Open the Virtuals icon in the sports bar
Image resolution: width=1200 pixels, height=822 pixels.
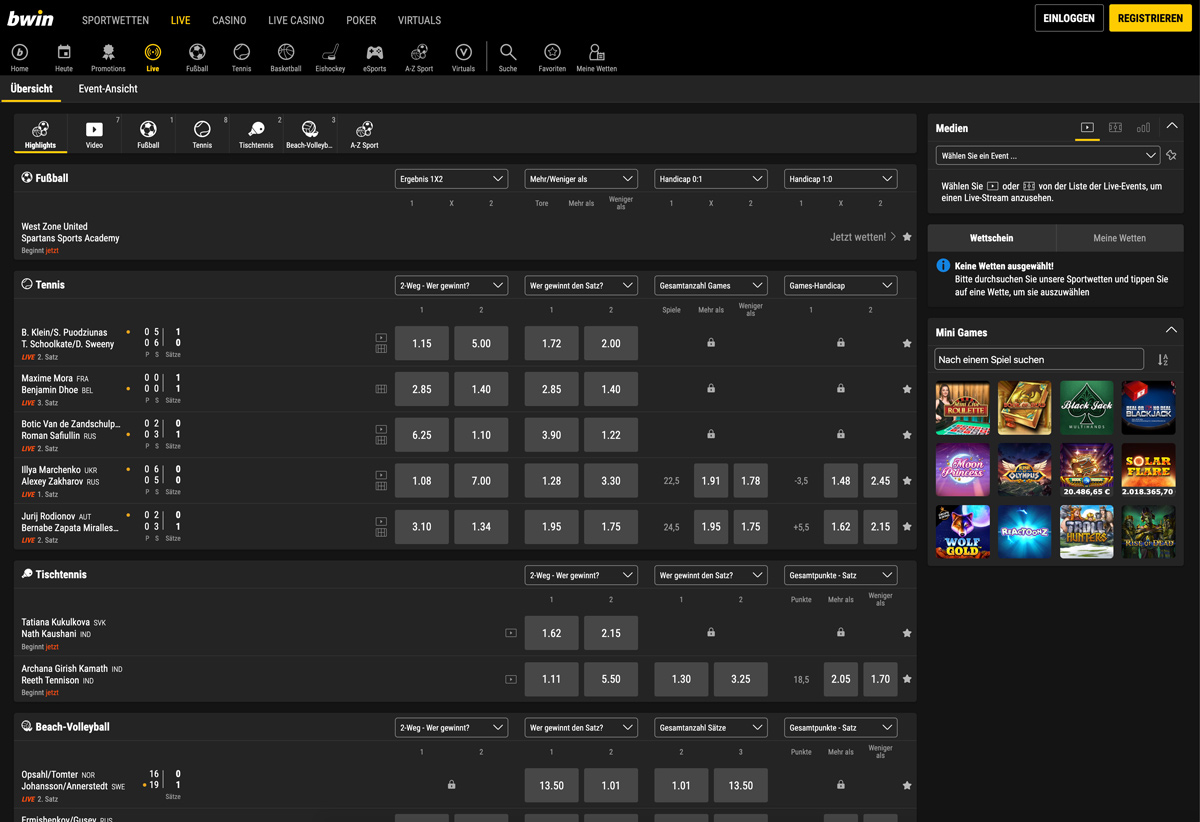(463, 57)
